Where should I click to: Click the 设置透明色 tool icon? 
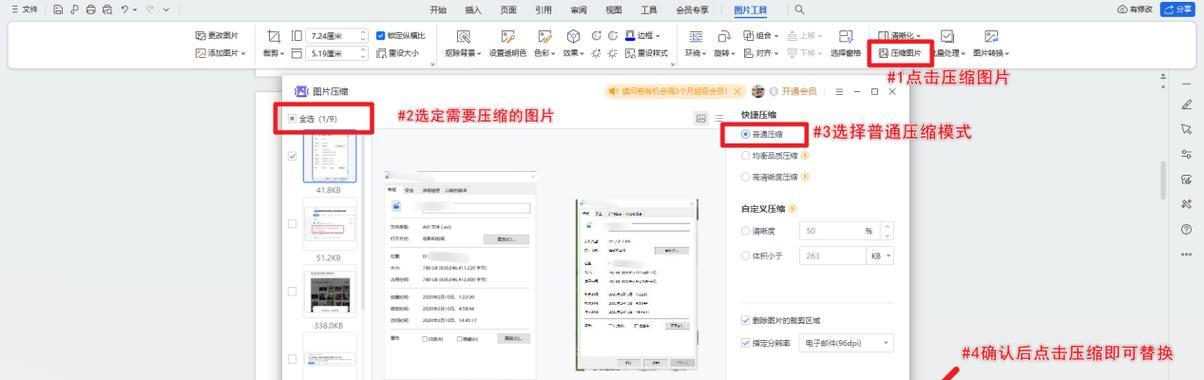click(507, 36)
